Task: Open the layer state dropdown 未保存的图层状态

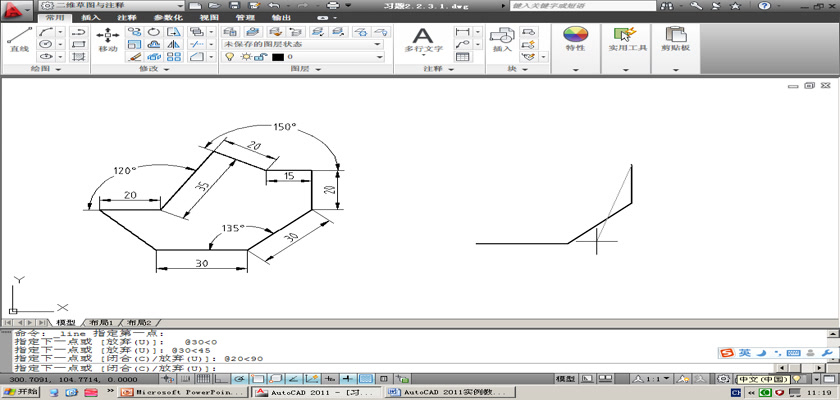Action: (x=303, y=44)
